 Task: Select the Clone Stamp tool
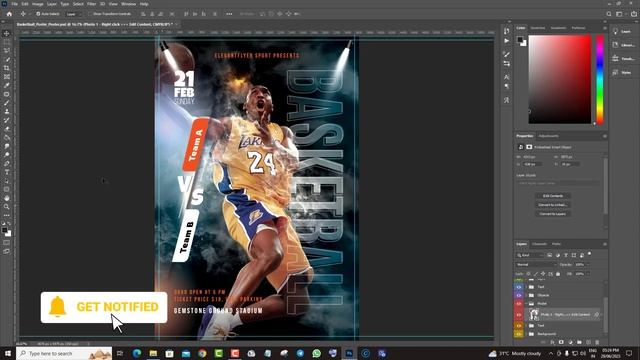click(7, 111)
